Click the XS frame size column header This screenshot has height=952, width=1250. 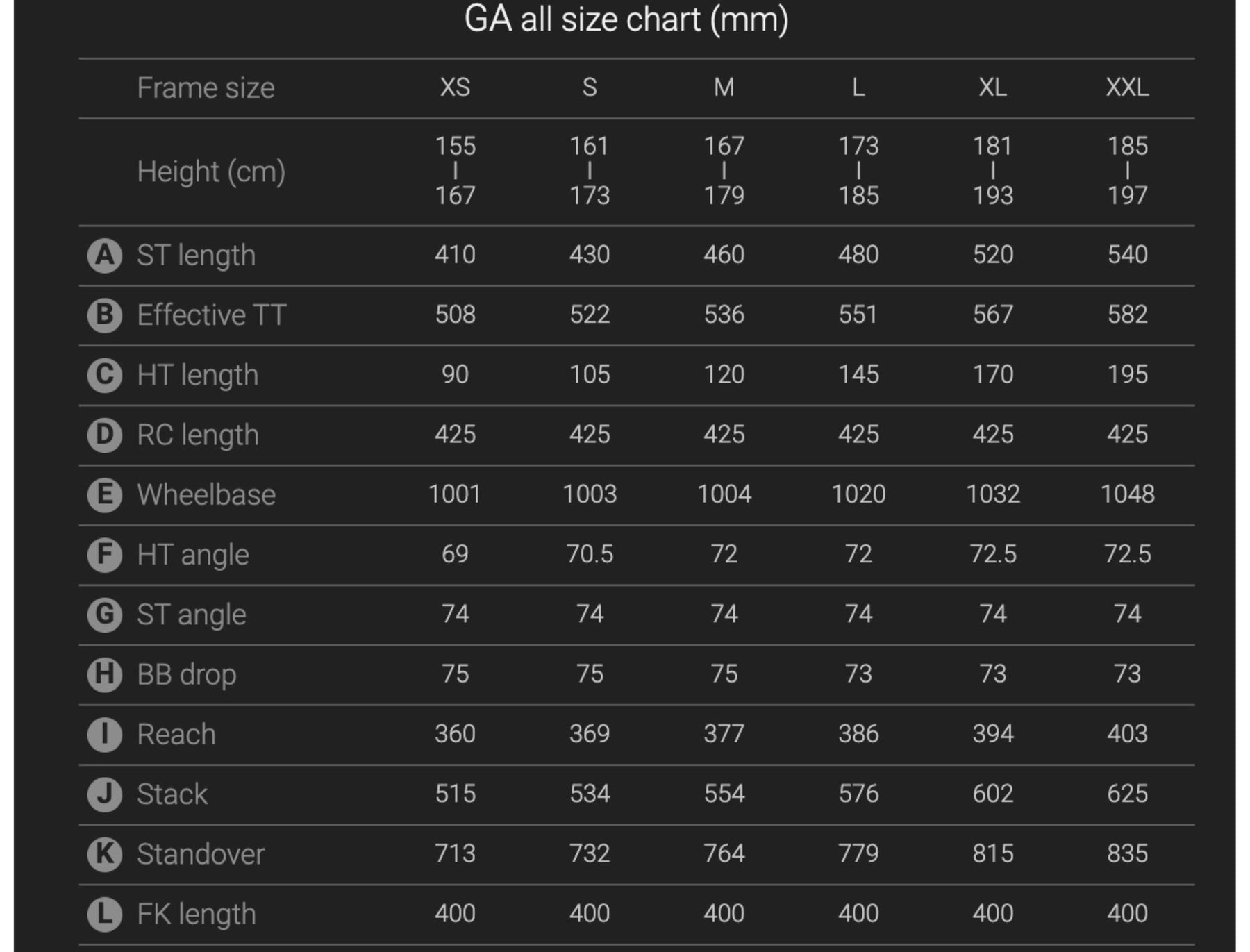pos(455,88)
